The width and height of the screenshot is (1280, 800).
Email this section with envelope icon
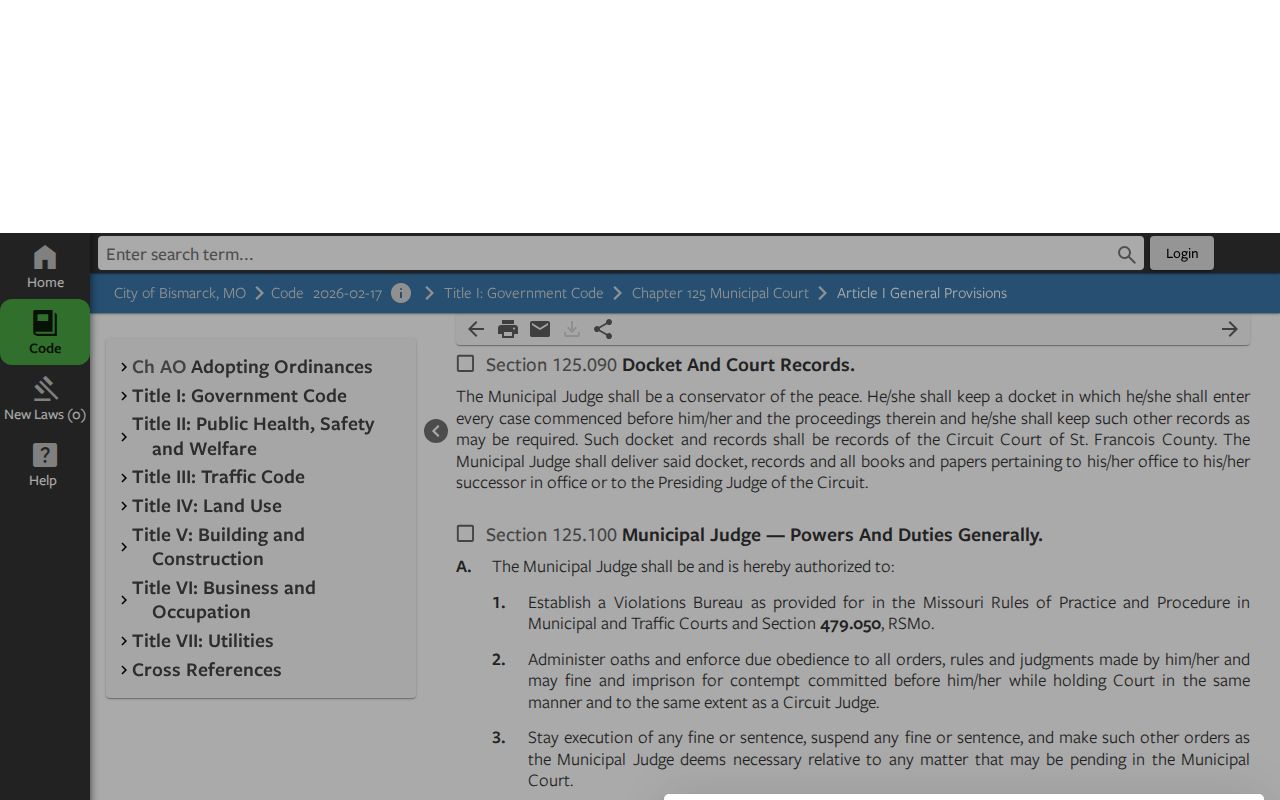[x=540, y=329]
